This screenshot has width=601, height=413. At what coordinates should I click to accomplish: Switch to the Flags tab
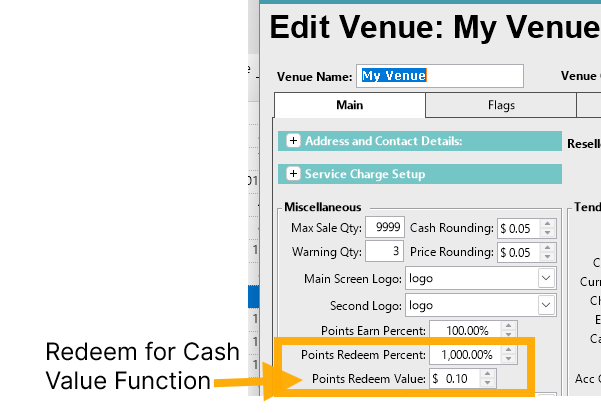click(x=501, y=105)
